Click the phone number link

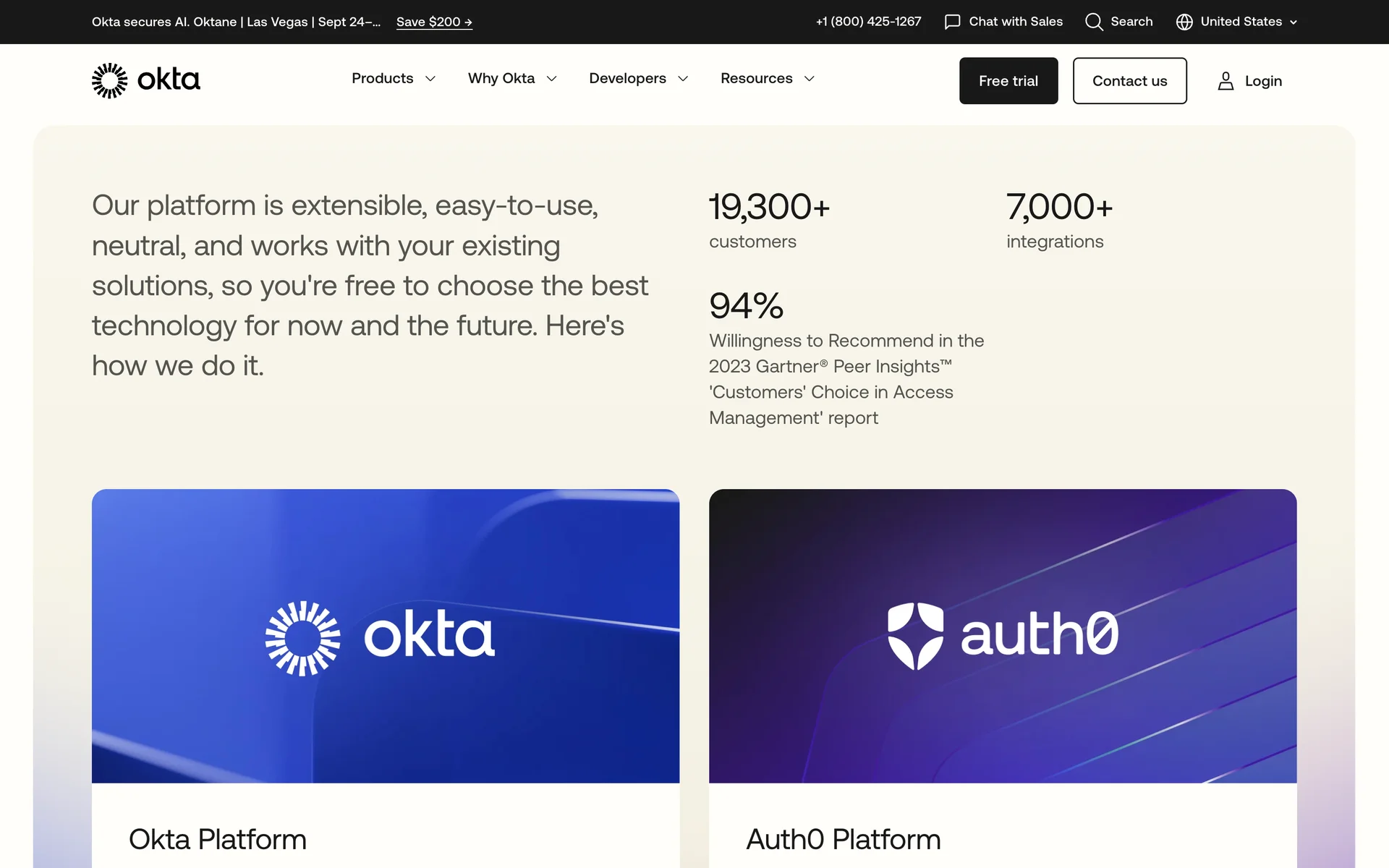click(x=868, y=22)
